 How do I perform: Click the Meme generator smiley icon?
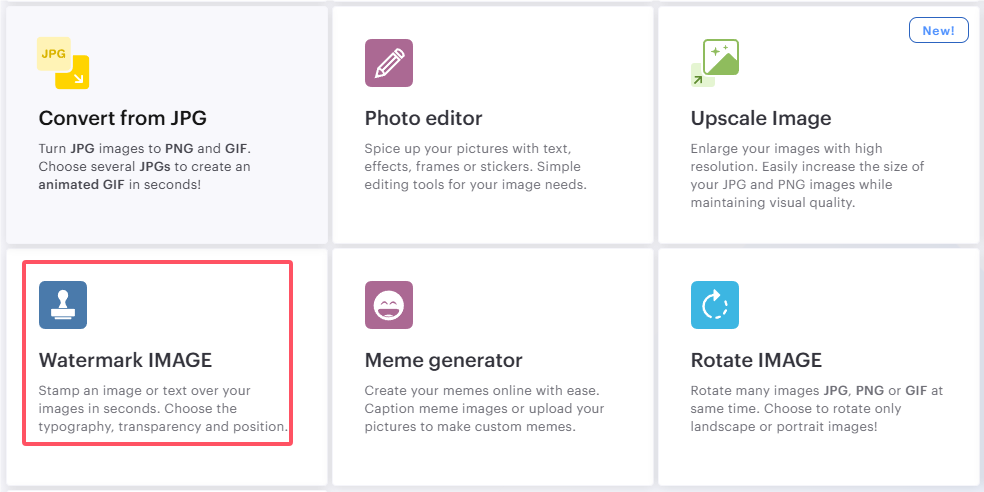coord(389,305)
